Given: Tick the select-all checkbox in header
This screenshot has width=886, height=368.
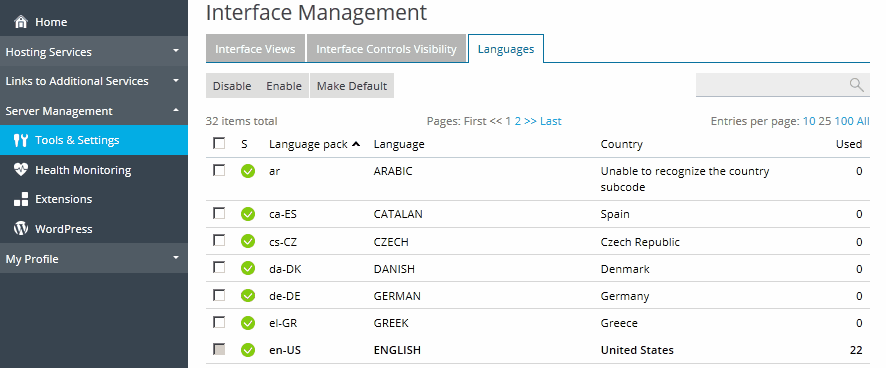Looking at the screenshot, I should (x=219, y=143).
